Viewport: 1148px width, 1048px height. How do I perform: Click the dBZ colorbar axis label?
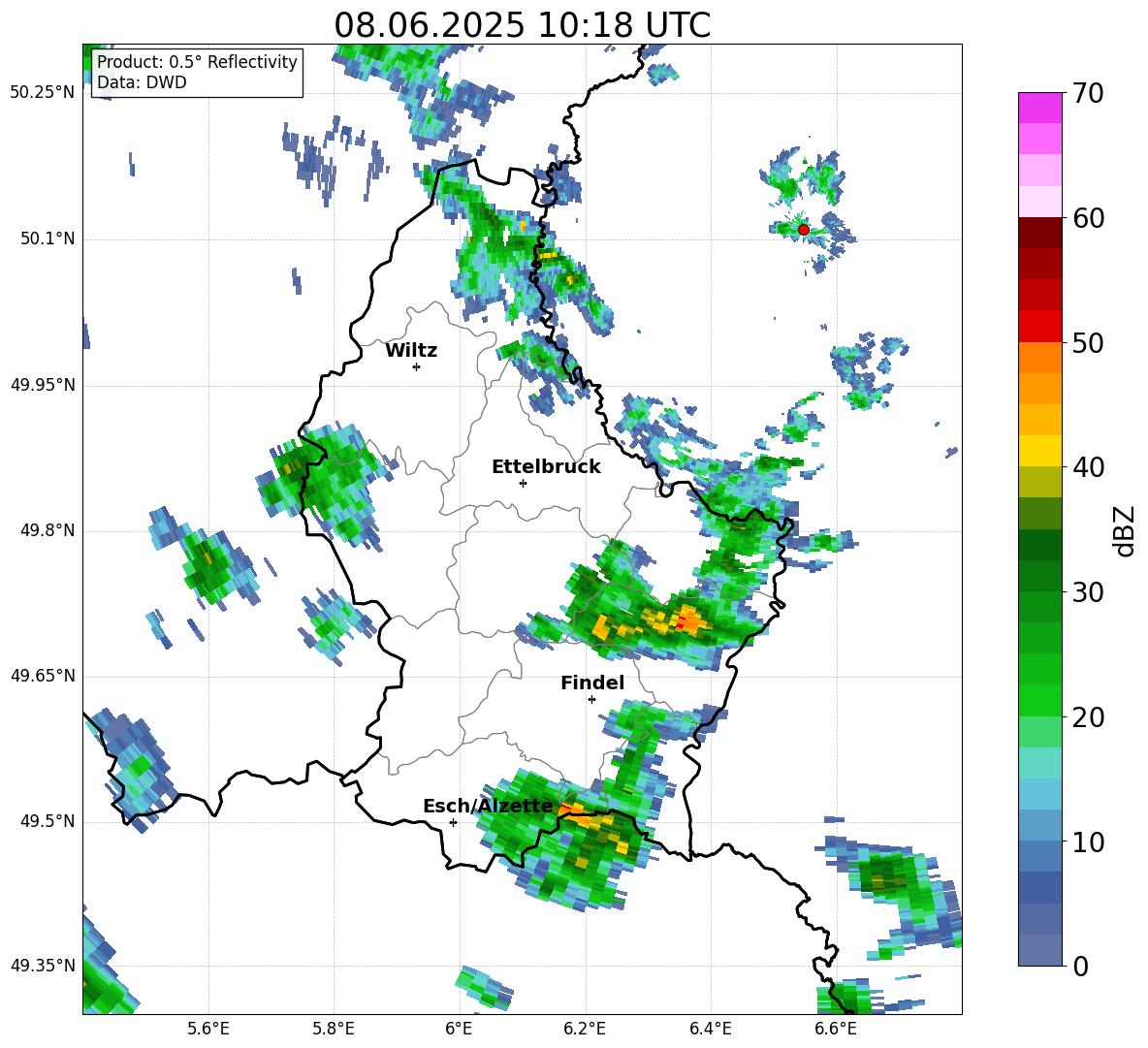pyautogui.click(x=1126, y=530)
